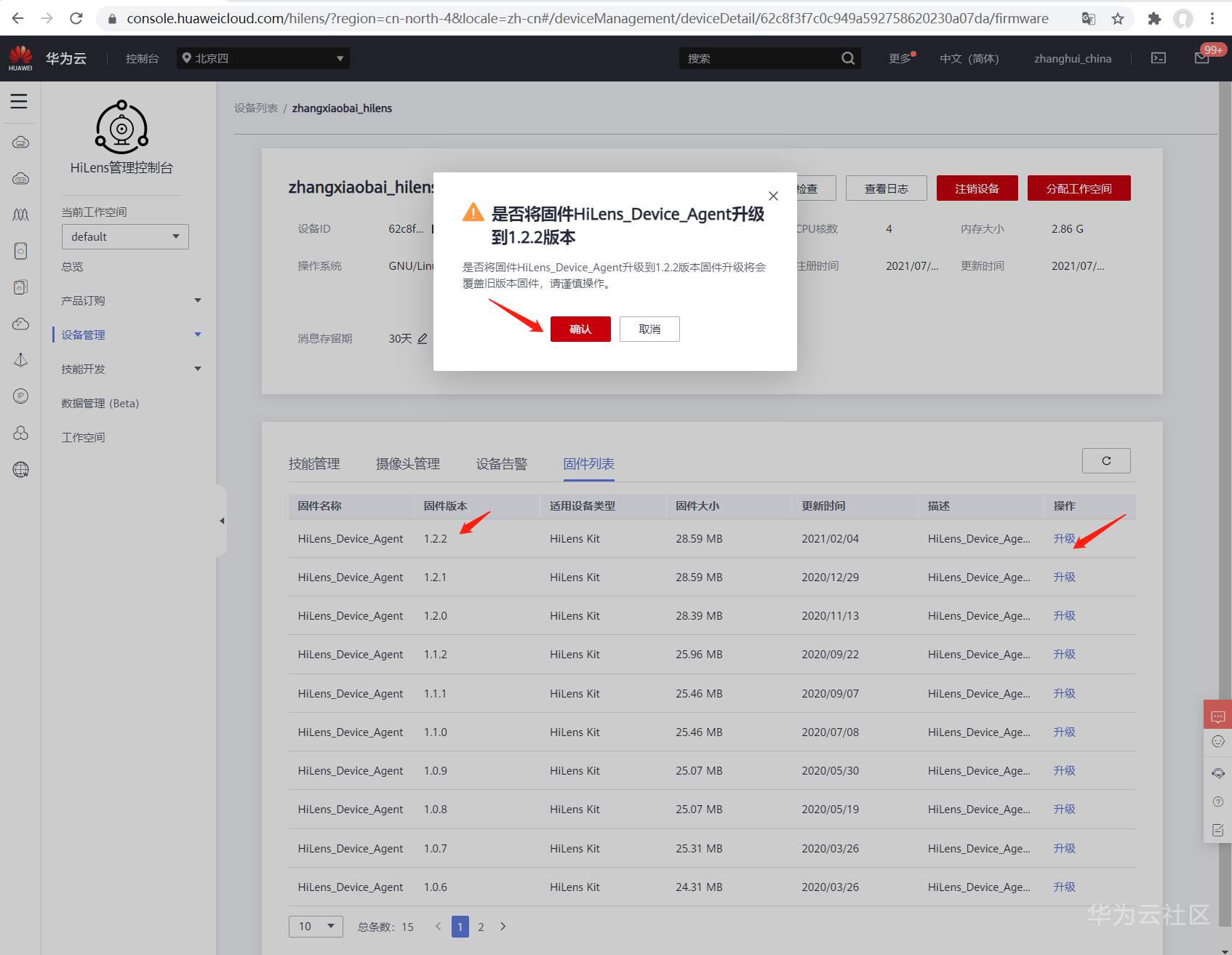
Task: Confirm the firmware upgrade with 确认
Action: 580,329
